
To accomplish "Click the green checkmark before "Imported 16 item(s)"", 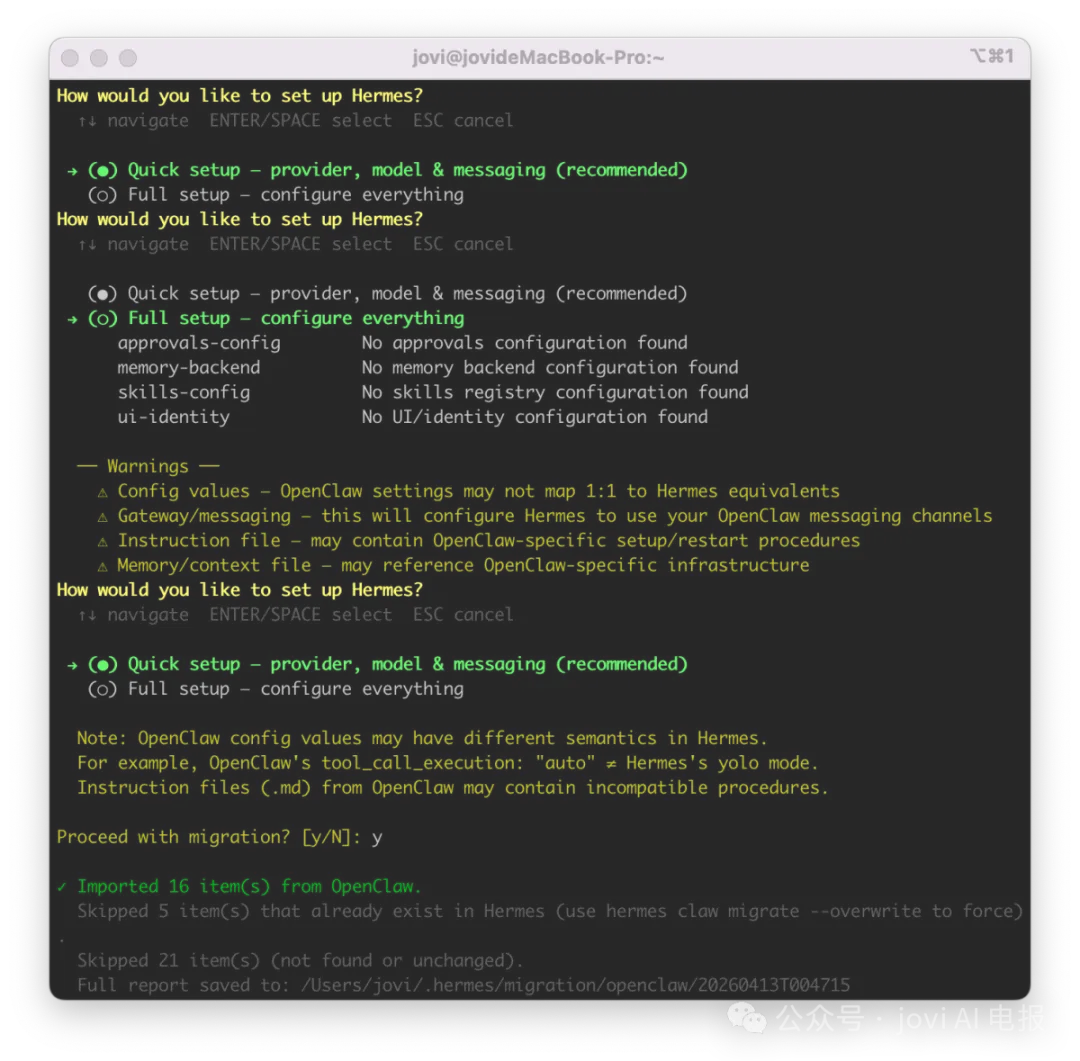I will (62, 887).
